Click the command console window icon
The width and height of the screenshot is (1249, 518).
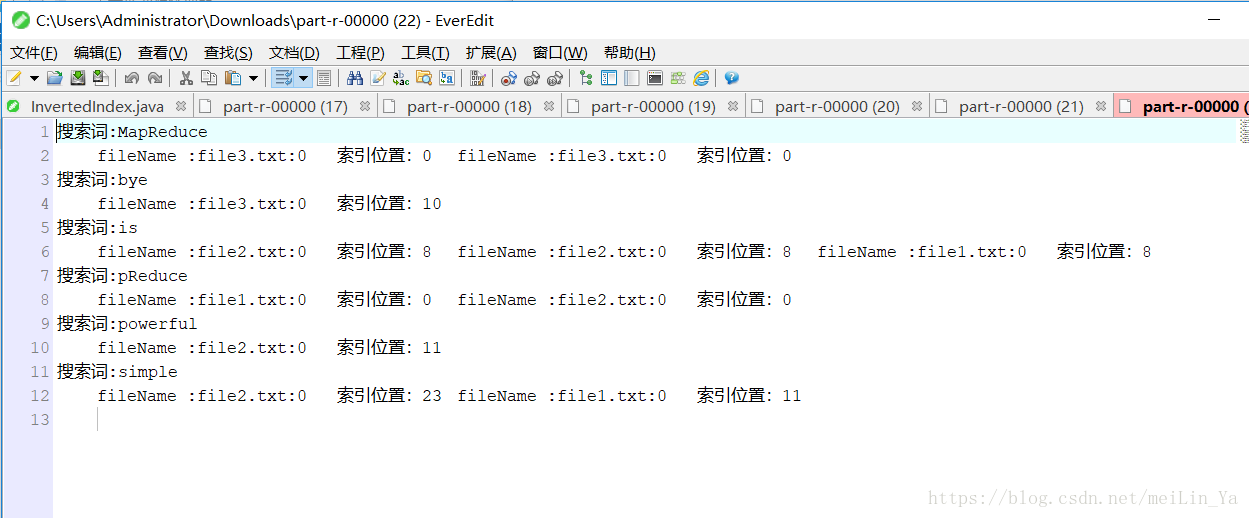(x=655, y=78)
